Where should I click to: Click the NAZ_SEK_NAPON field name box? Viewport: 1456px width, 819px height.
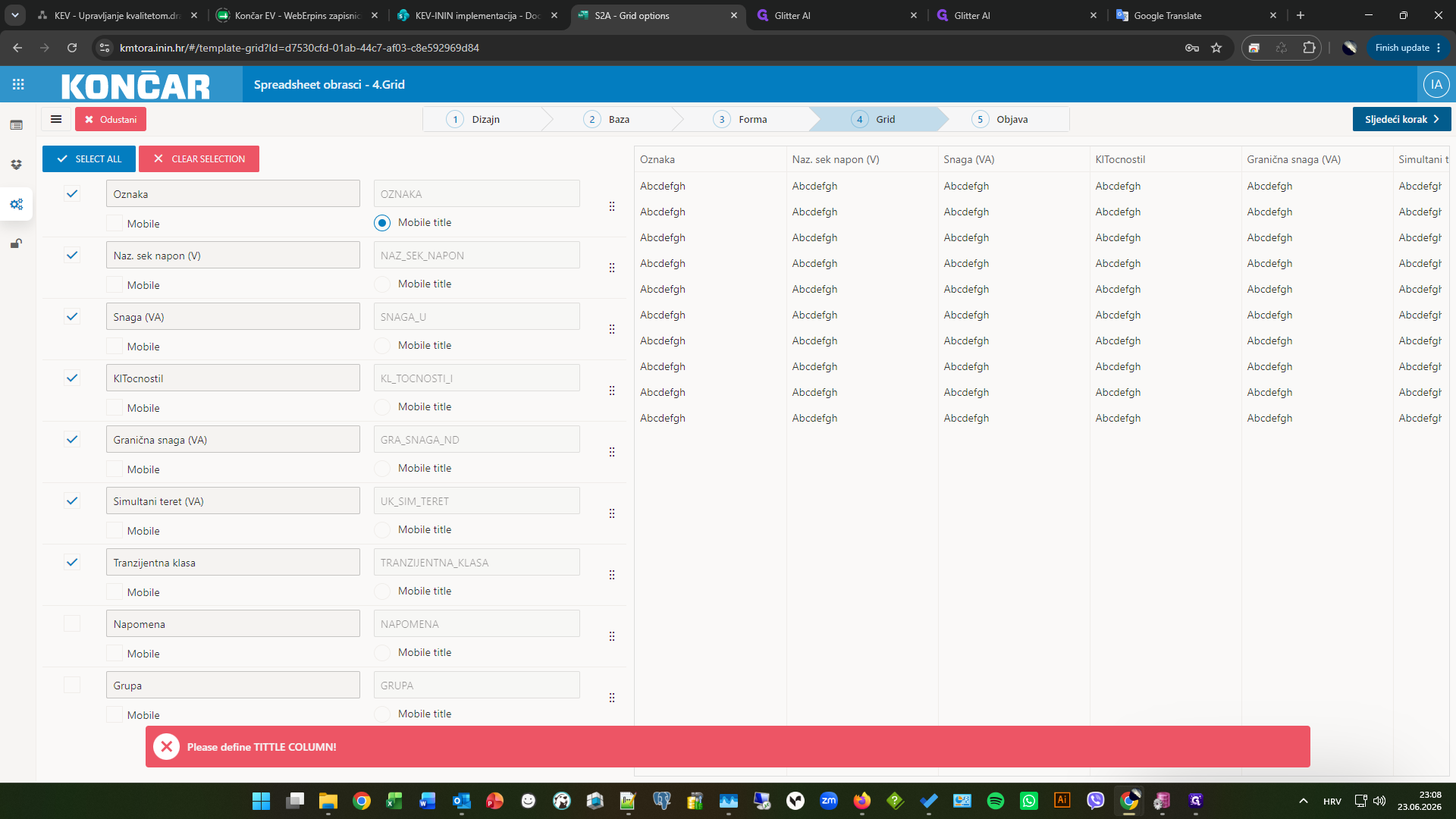476,255
